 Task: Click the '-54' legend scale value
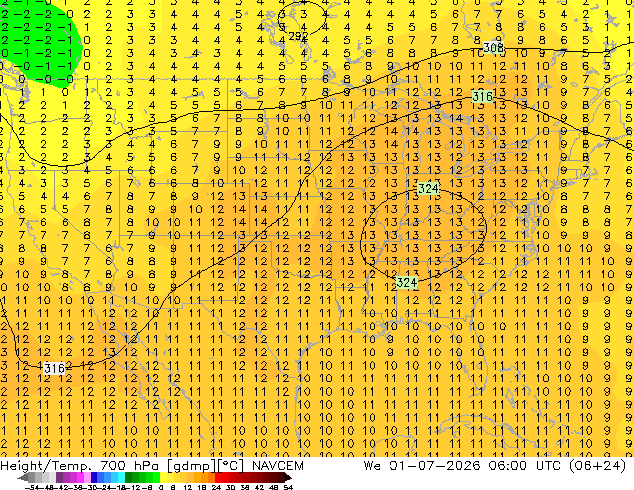31,487
